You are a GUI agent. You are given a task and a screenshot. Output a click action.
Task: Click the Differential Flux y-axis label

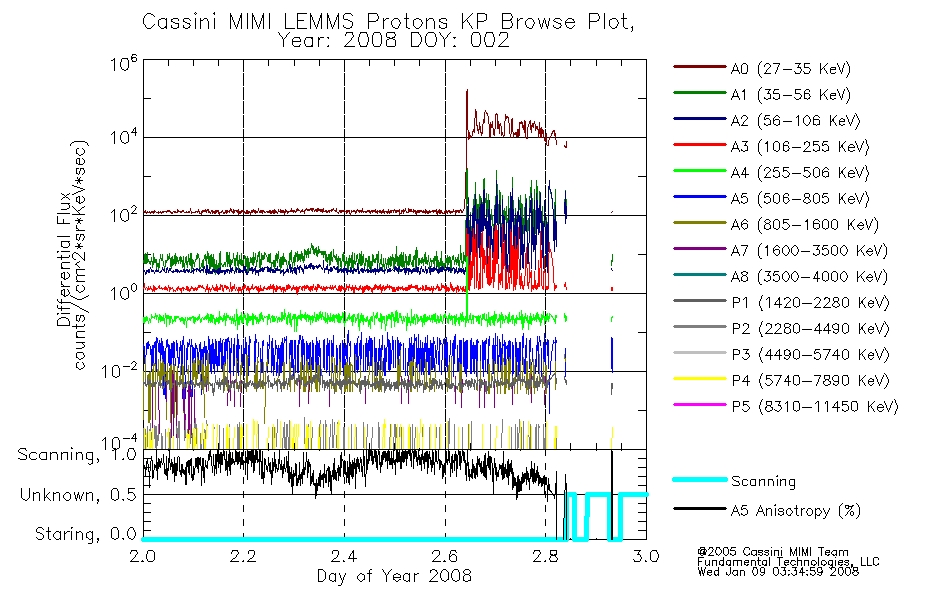(64, 259)
